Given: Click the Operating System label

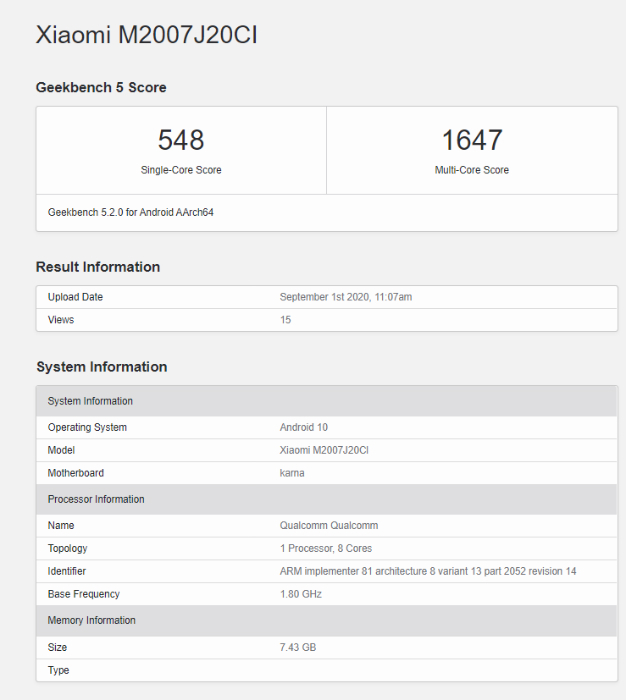Looking at the screenshot, I should tap(87, 427).
